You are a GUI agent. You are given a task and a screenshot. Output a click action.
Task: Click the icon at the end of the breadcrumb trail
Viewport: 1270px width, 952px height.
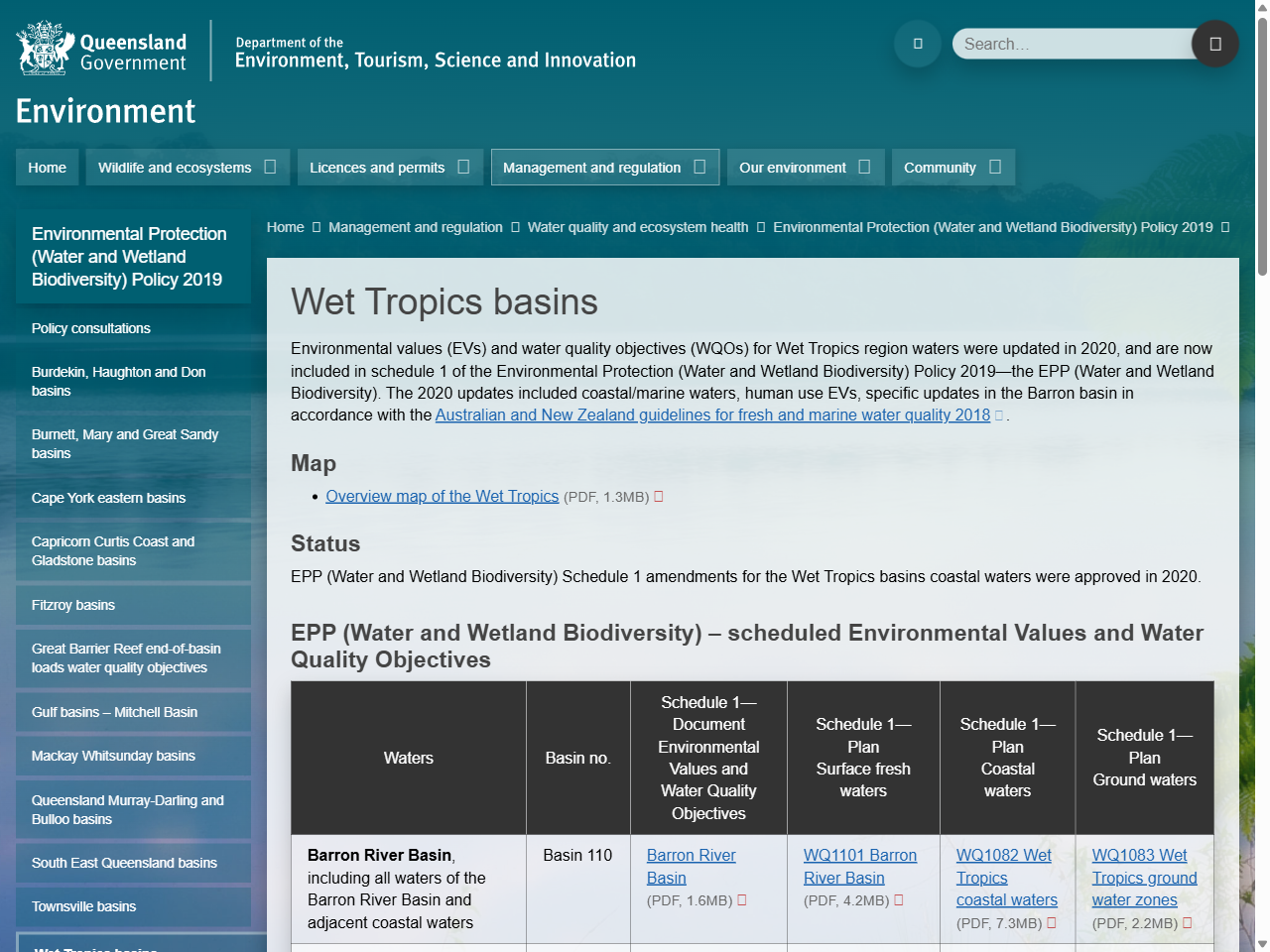click(1227, 227)
